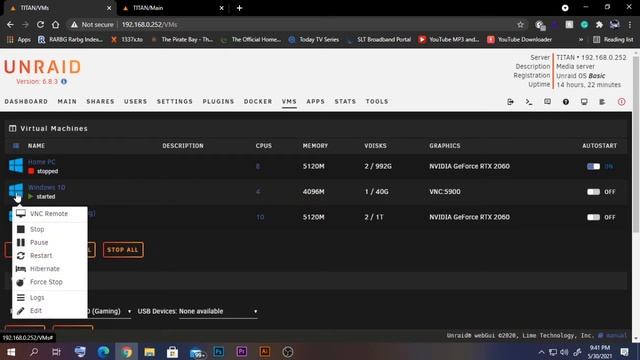
Task: Open the VM selector dropdown ending in (Gaming)
Action: 109,311
